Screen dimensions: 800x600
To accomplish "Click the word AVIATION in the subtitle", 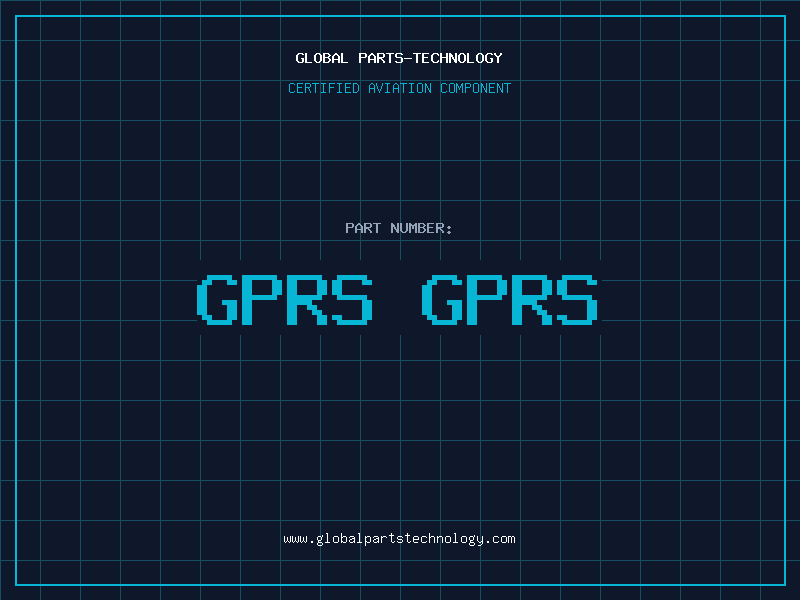I will coord(400,89).
